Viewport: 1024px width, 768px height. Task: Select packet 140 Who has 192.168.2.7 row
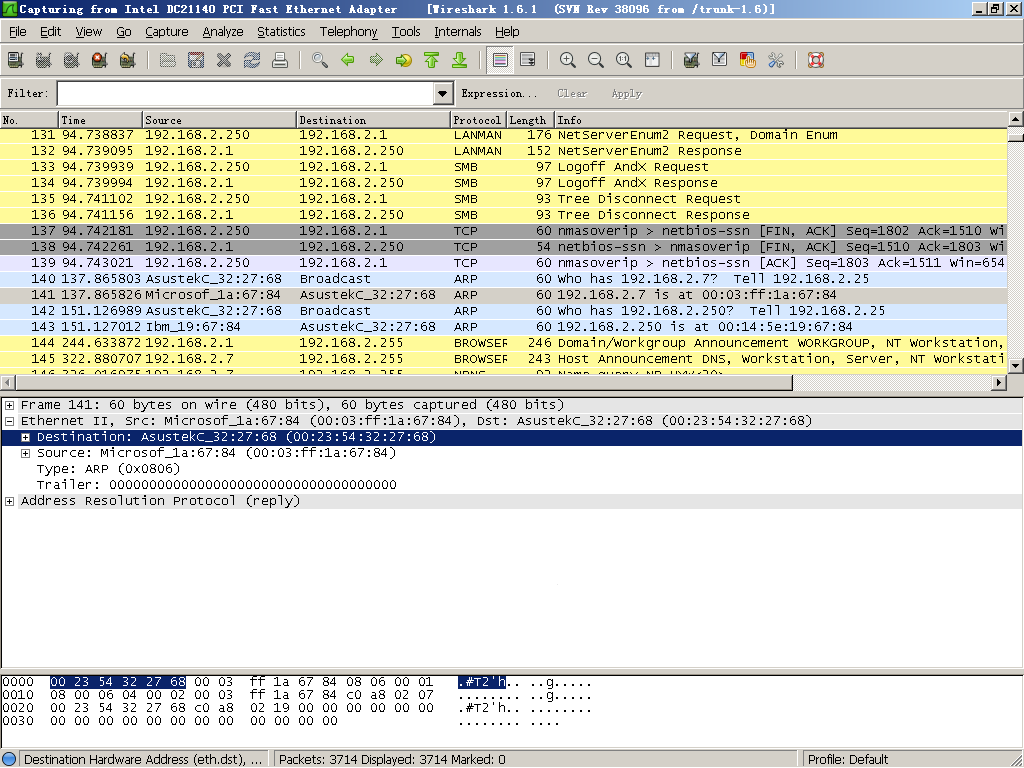click(x=504, y=279)
